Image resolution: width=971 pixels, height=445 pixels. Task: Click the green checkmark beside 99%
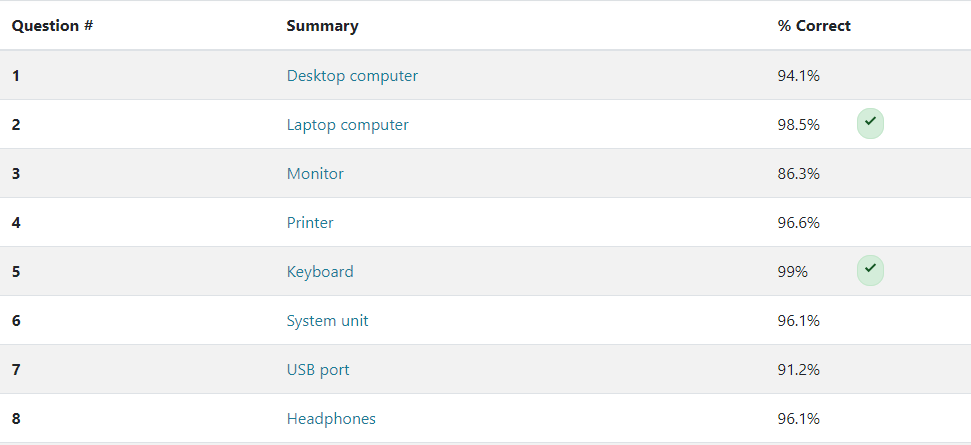click(870, 271)
